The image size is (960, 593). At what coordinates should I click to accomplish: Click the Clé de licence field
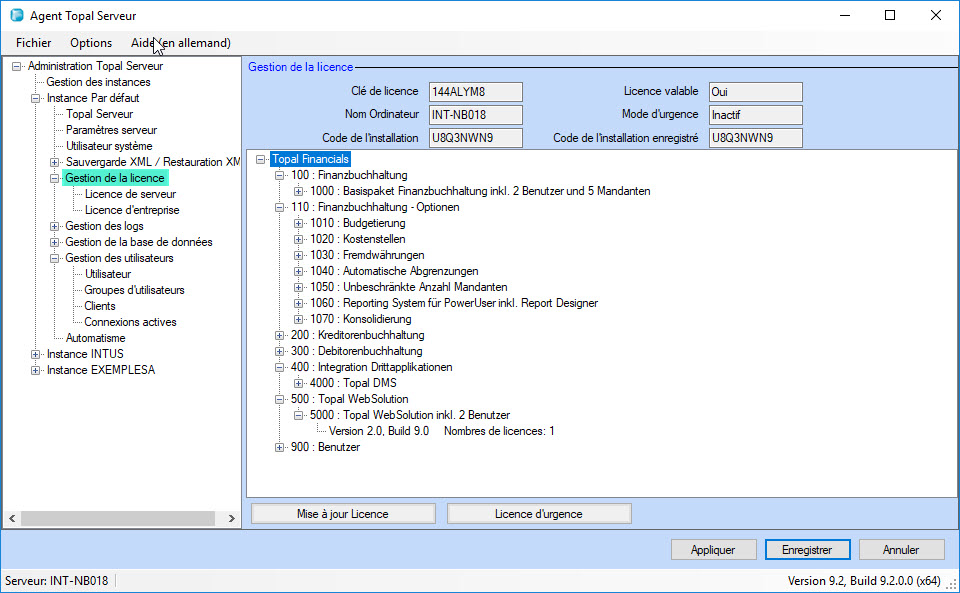(x=475, y=92)
